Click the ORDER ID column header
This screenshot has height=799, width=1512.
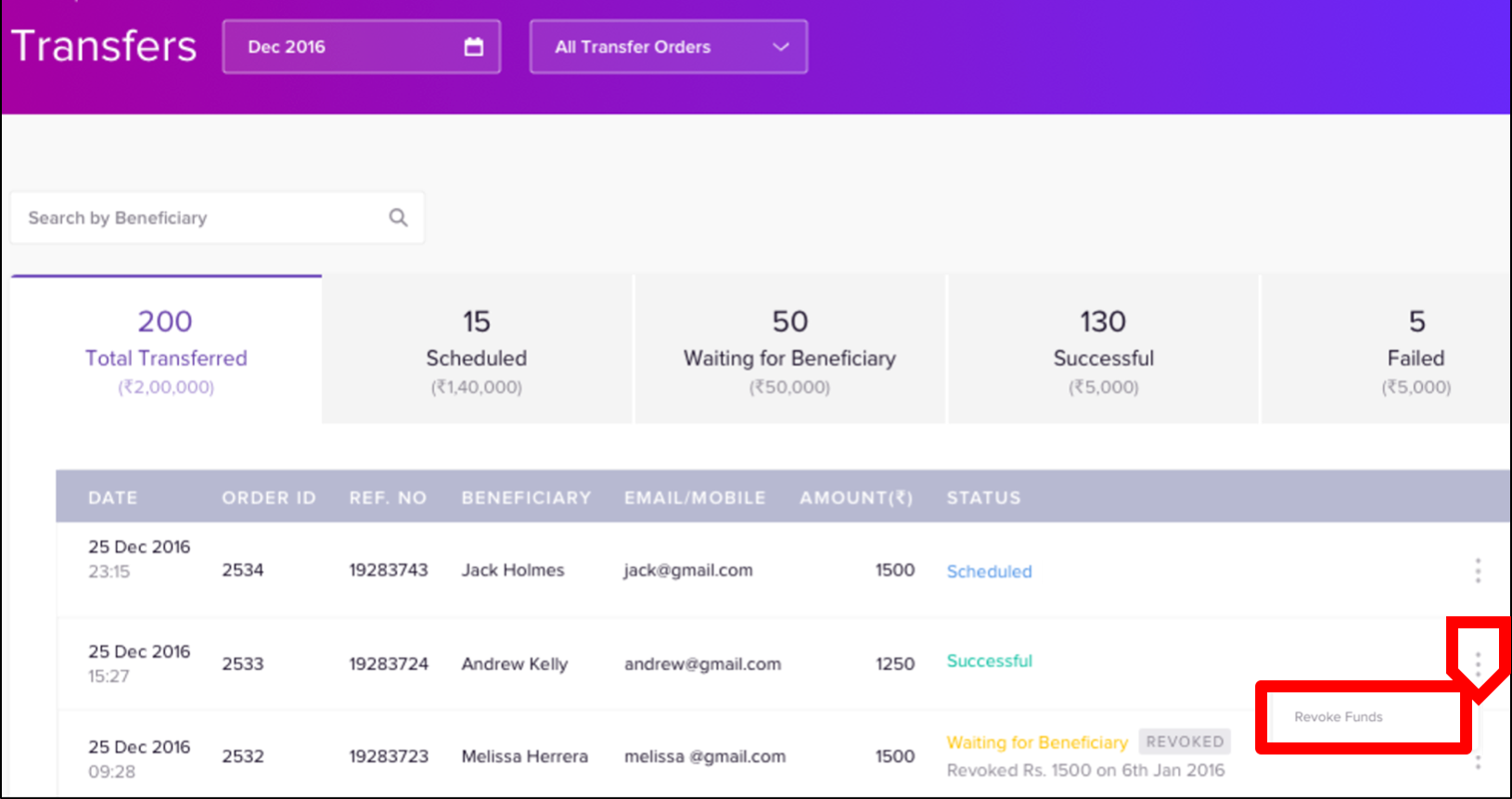coord(269,497)
